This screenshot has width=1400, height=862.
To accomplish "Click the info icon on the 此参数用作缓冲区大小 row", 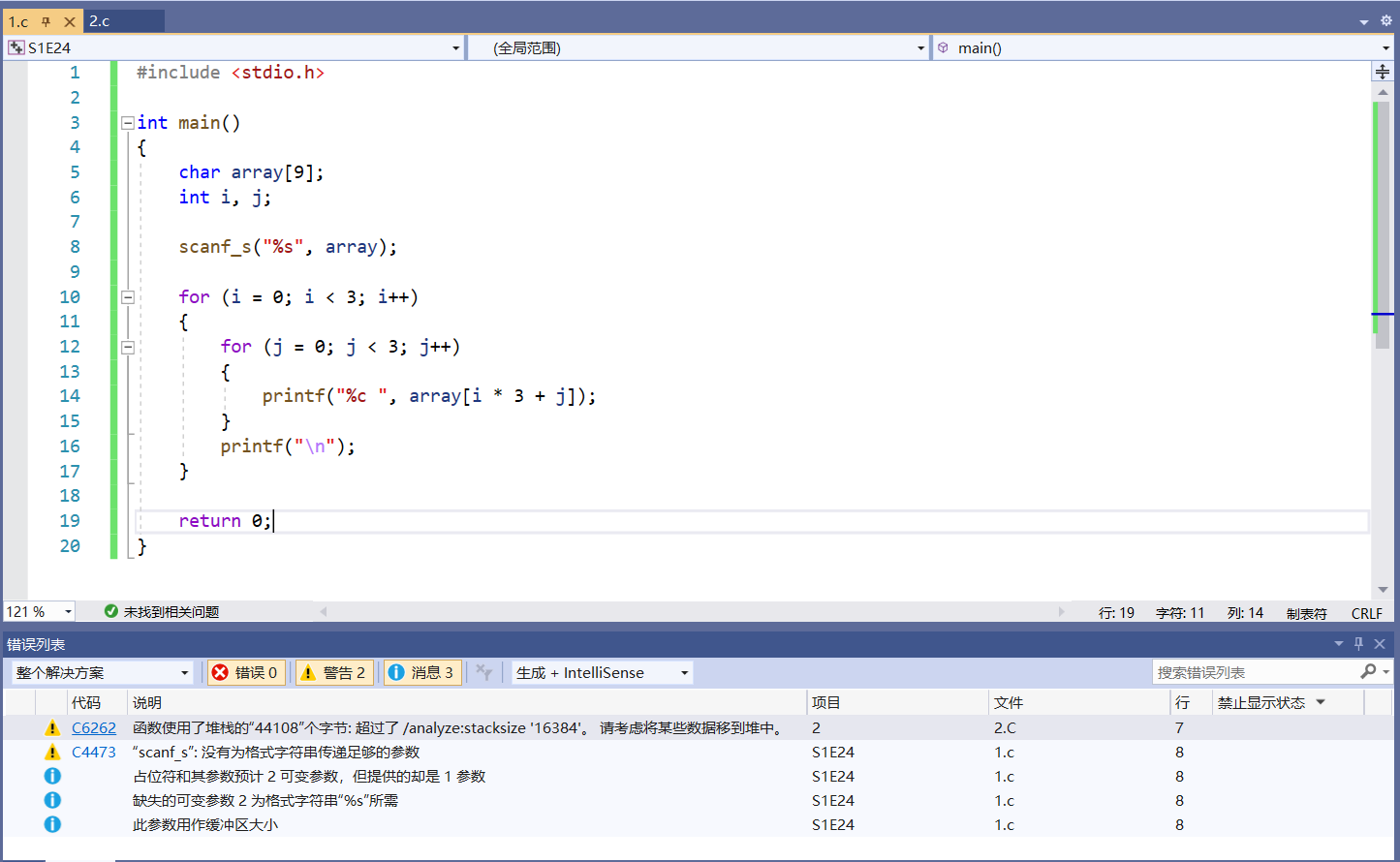I will tap(52, 824).
